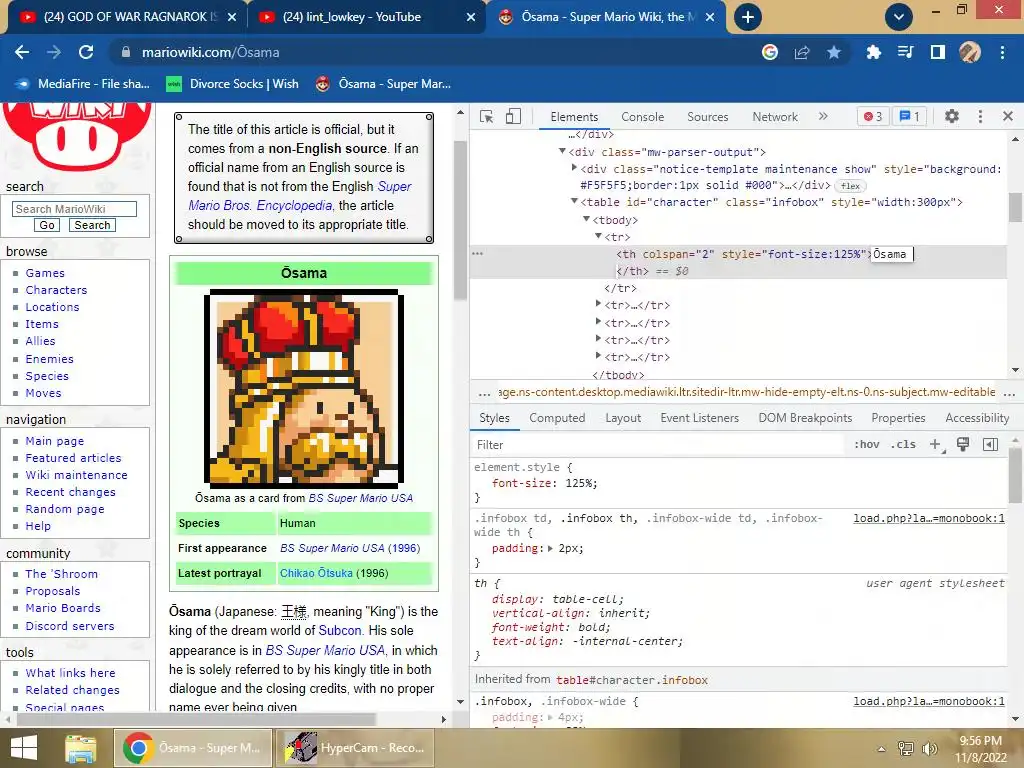Viewport: 1024px width, 768px height.
Task: Open the tab search chevron button
Action: [x=899, y=17]
